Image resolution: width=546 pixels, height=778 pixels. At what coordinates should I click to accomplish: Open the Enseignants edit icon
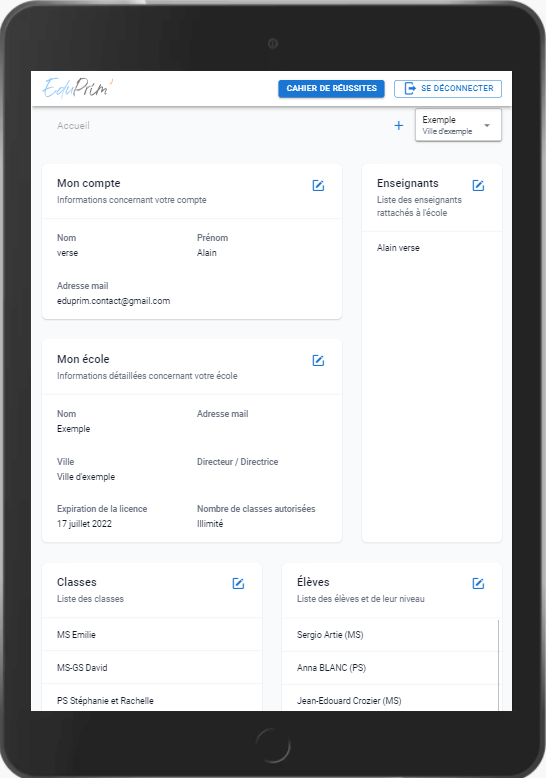click(478, 186)
